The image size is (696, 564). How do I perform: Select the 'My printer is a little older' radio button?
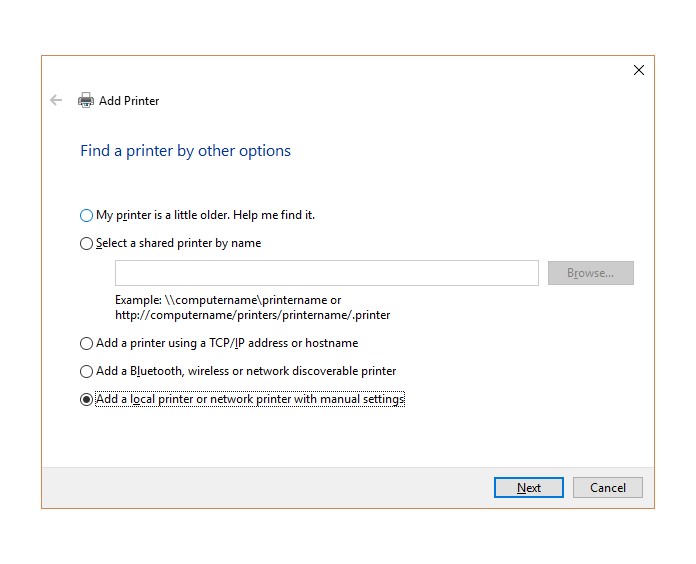86,215
